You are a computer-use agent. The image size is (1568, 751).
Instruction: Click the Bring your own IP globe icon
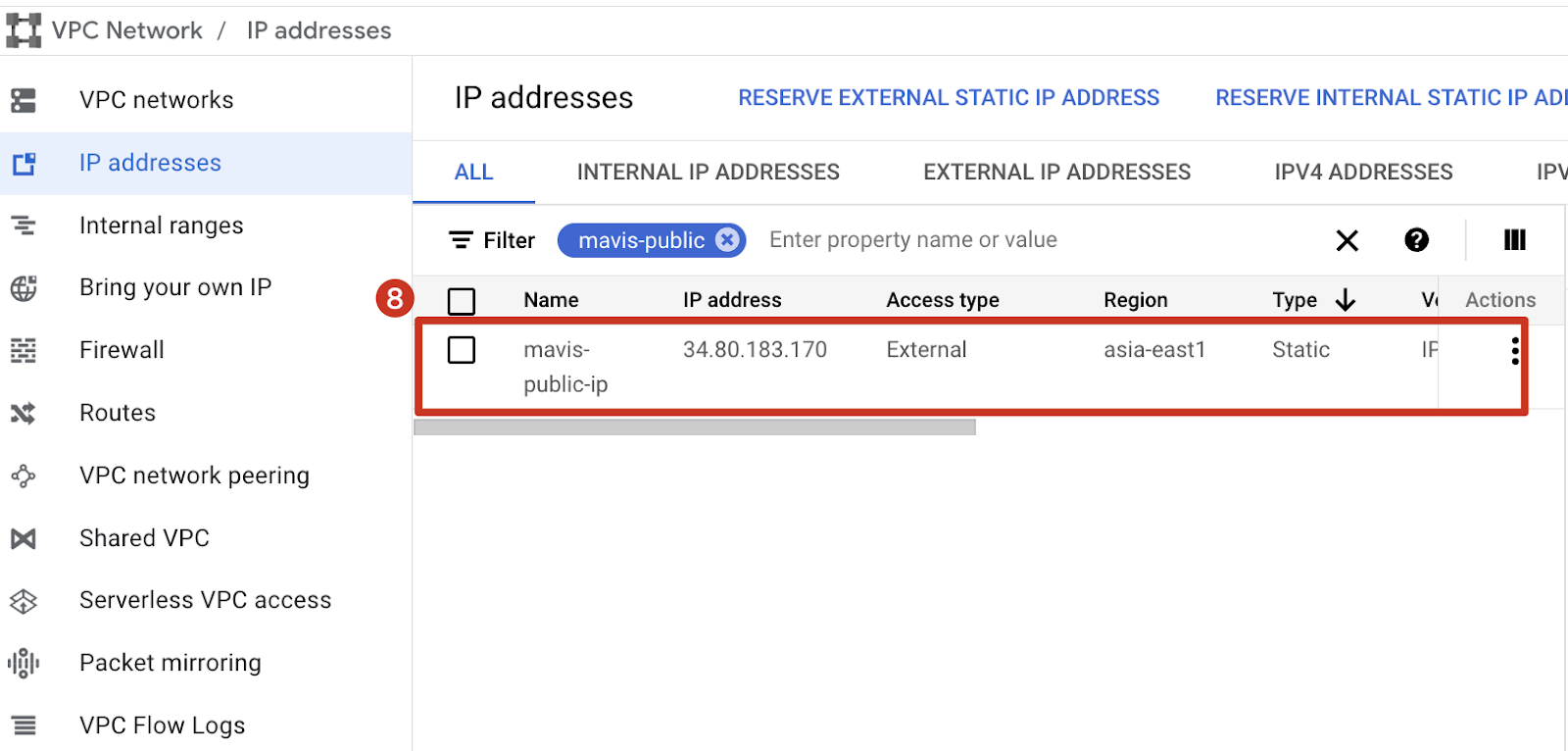[x=24, y=288]
